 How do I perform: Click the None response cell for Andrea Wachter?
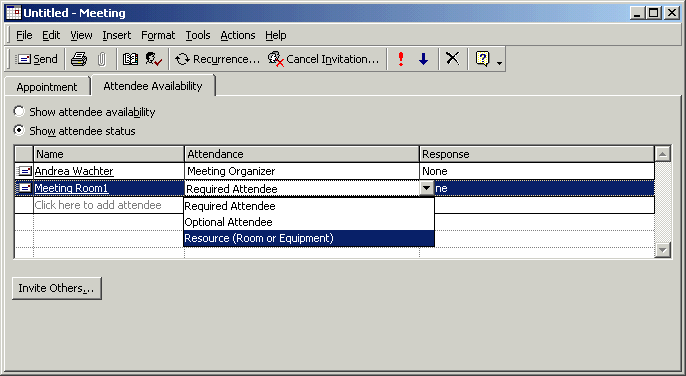point(537,171)
